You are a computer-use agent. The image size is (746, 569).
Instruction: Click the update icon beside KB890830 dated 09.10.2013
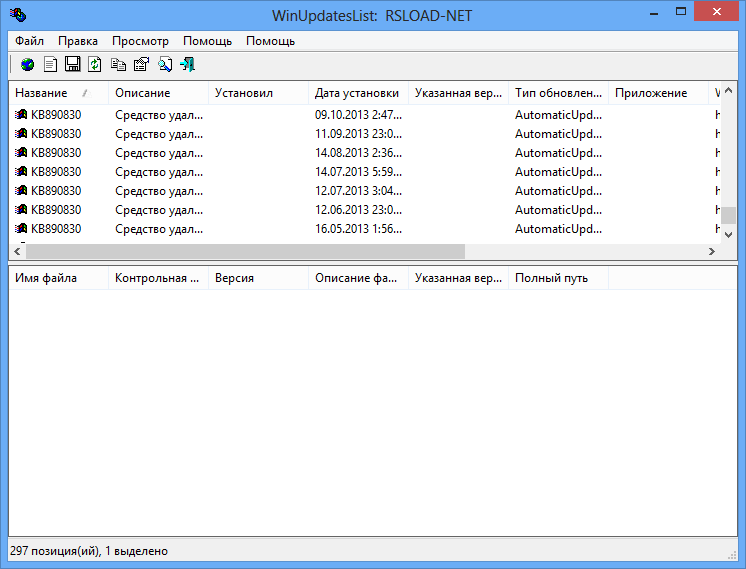[x=21, y=114]
